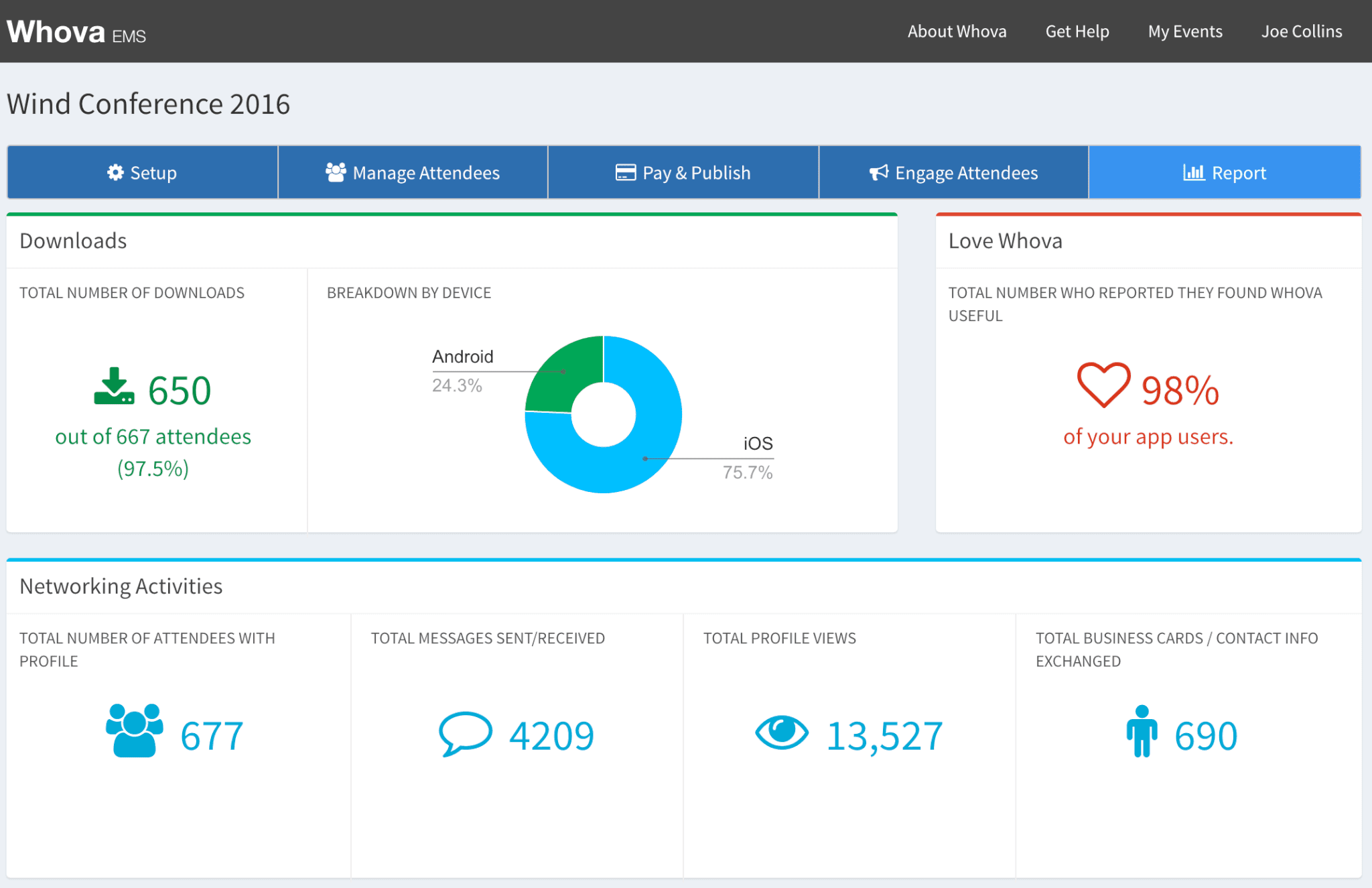Open the Joe Collins account menu
This screenshot has height=888, width=1372.
point(1300,31)
